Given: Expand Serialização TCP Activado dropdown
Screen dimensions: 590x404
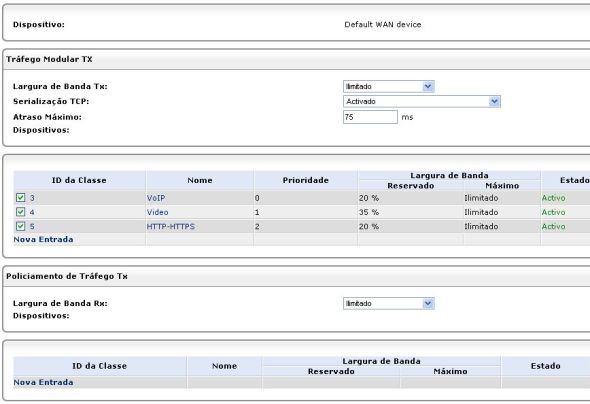Looking at the screenshot, I should point(422,102).
